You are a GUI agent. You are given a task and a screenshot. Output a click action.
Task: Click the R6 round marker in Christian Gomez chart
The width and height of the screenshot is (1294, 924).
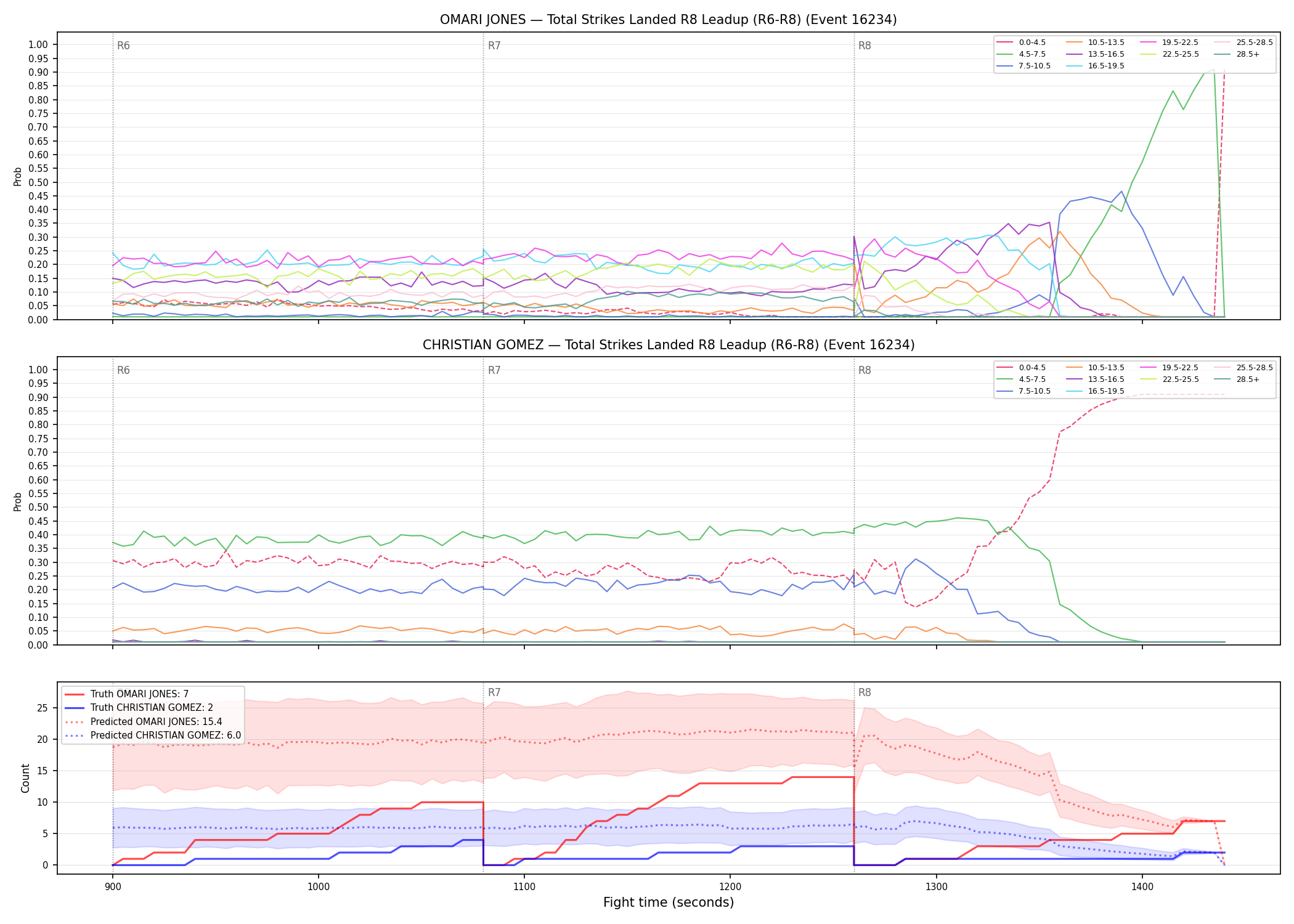[123, 370]
